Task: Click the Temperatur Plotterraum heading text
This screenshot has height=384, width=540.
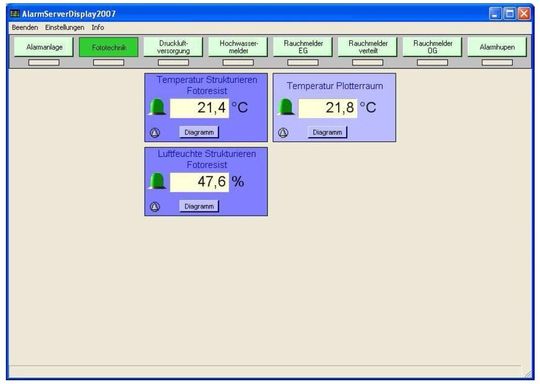Action: click(x=335, y=86)
